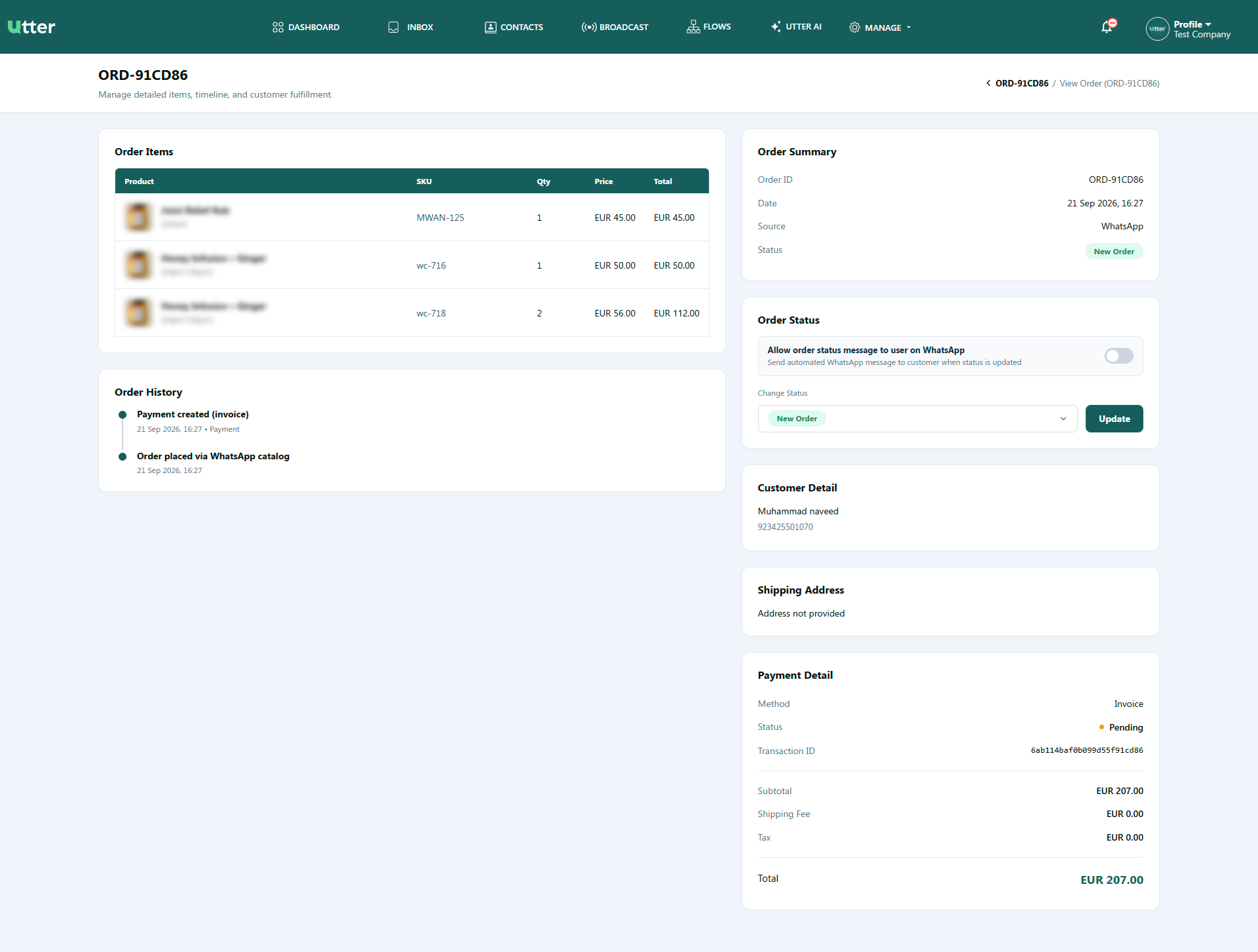Click the Flows diagram icon

pyautogui.click(x=693, y=27)
